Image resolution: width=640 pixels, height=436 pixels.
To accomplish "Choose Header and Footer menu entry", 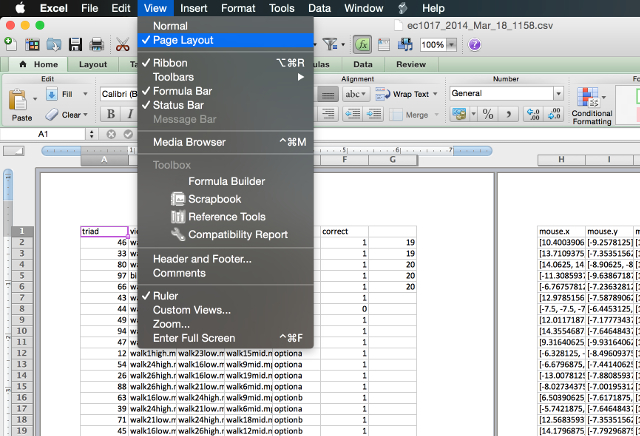I will coord(225,259).
